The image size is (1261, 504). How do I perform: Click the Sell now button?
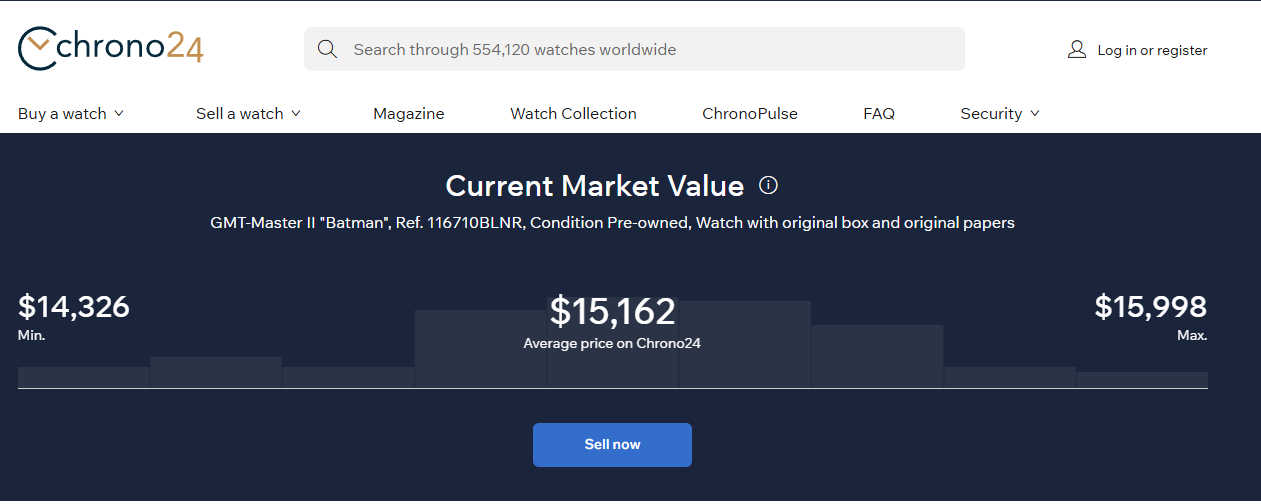tap(612, 445)
